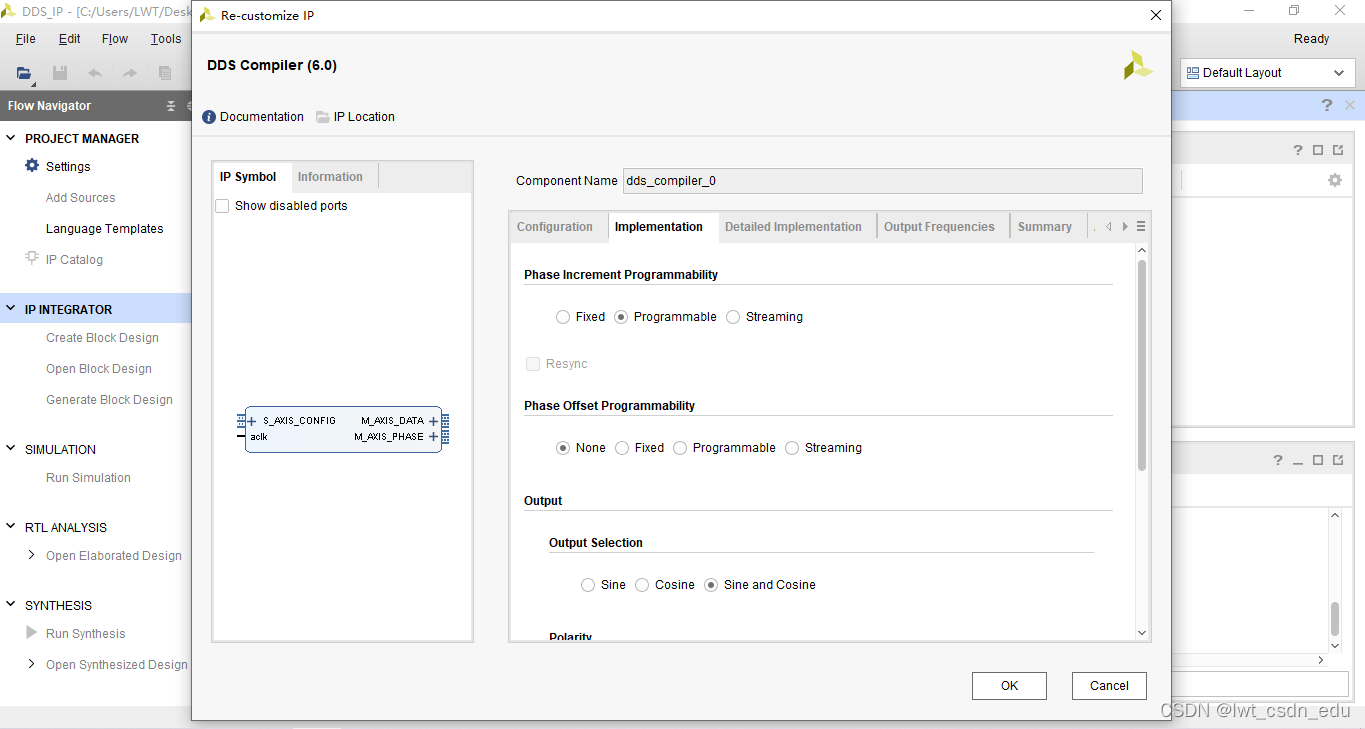Open Documentation info icon
Viewport: 1365px width, 729px height.
tap(209, 117)
